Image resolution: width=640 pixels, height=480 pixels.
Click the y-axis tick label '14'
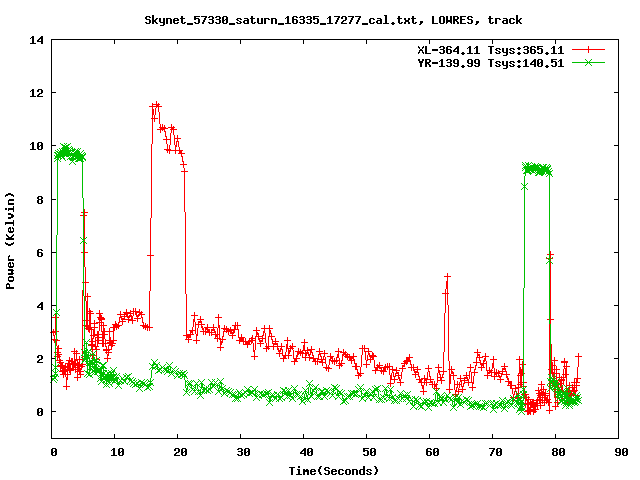[x=36, y=40]
